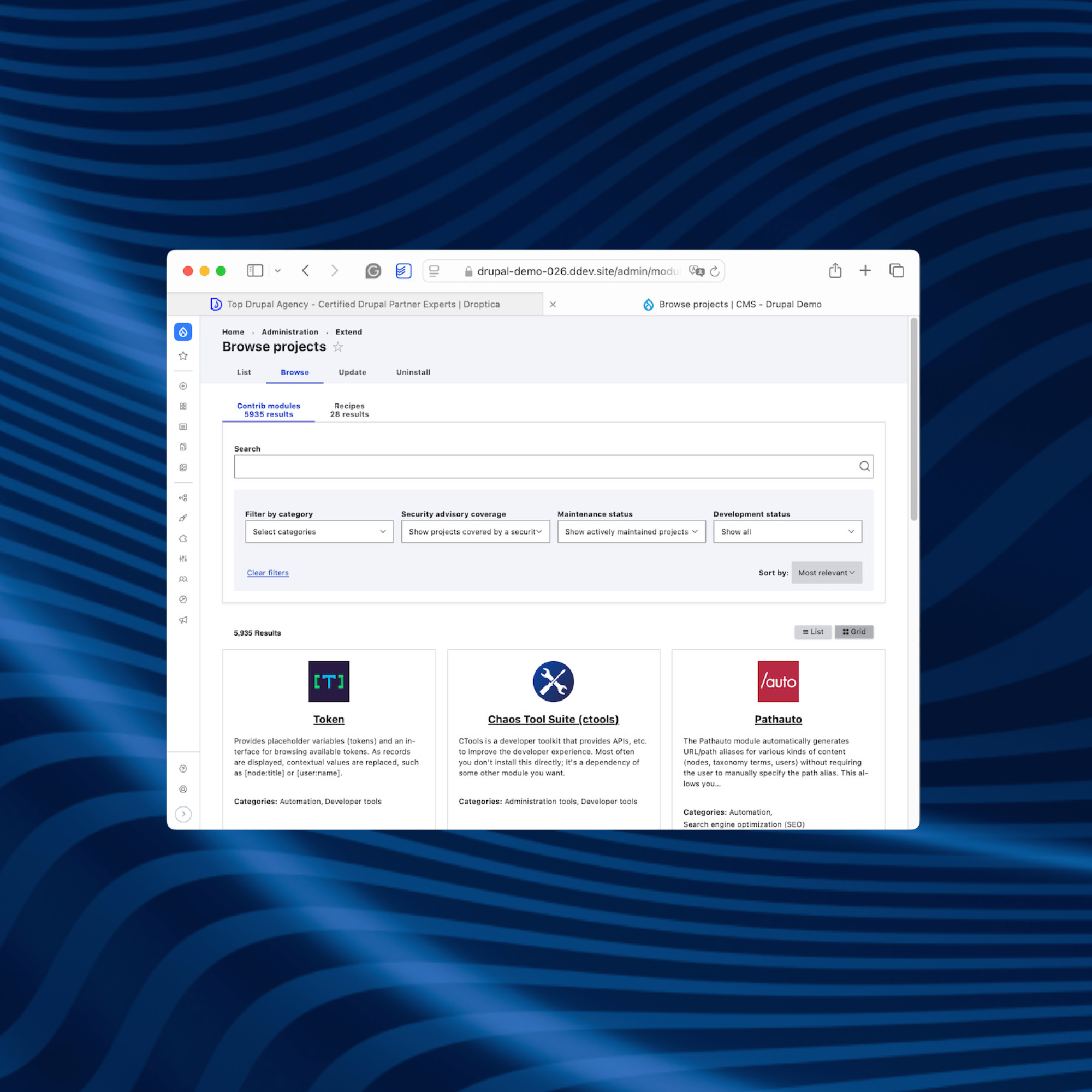
Task: Click the Announcements megaphone sidebar icon
Action: tap(183, 620)
